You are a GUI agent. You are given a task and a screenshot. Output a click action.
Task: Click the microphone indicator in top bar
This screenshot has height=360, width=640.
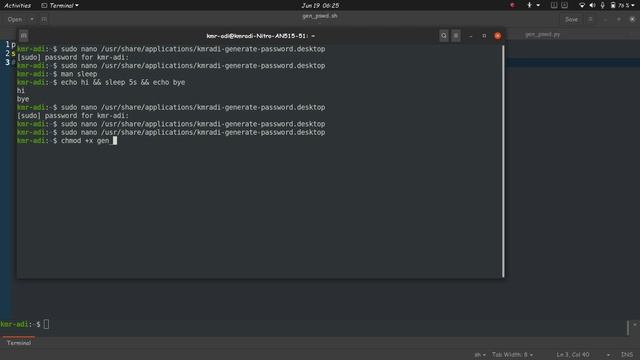click(602, 5)
